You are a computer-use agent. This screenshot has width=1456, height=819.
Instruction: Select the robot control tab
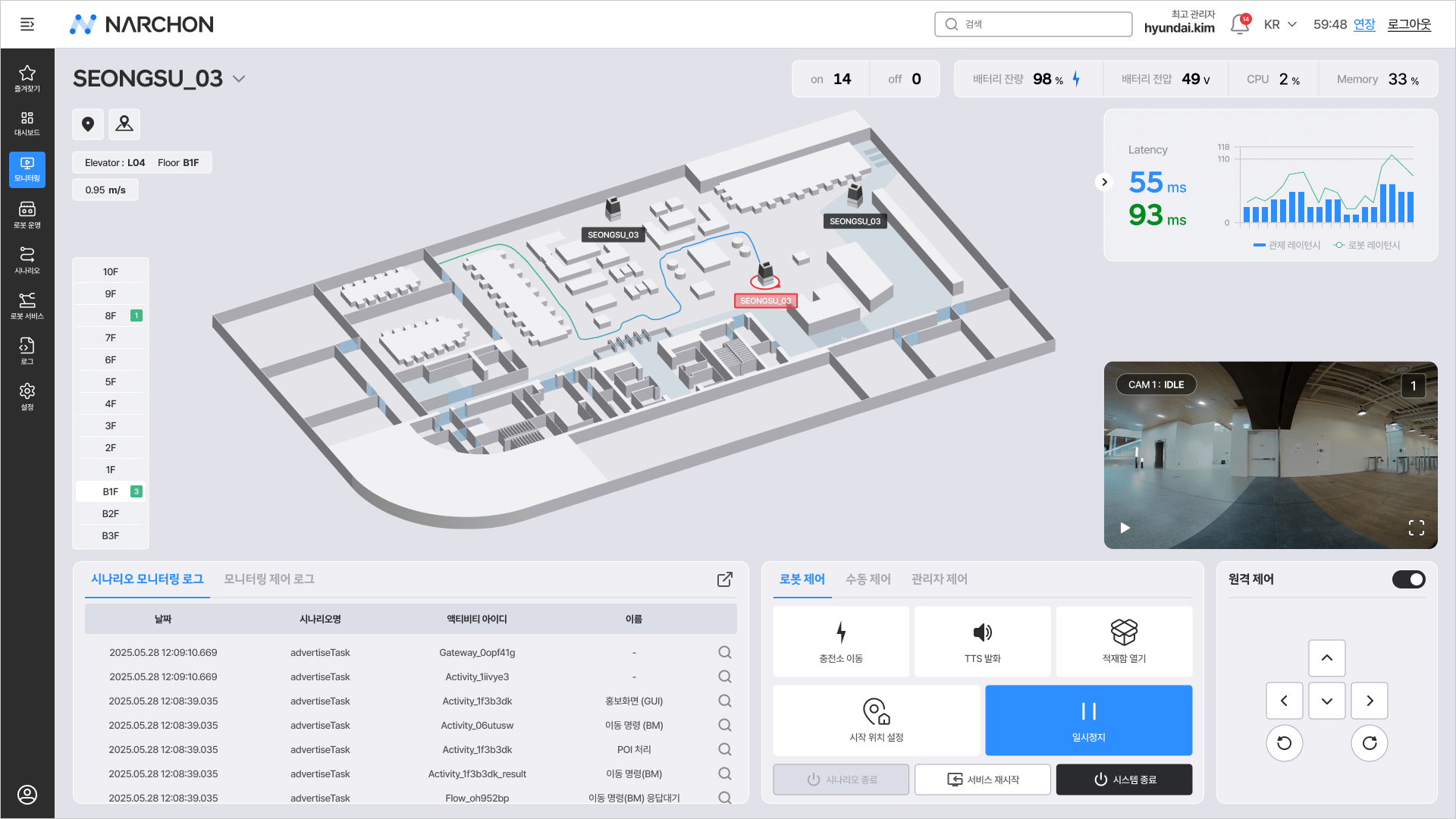click(802, 579)
